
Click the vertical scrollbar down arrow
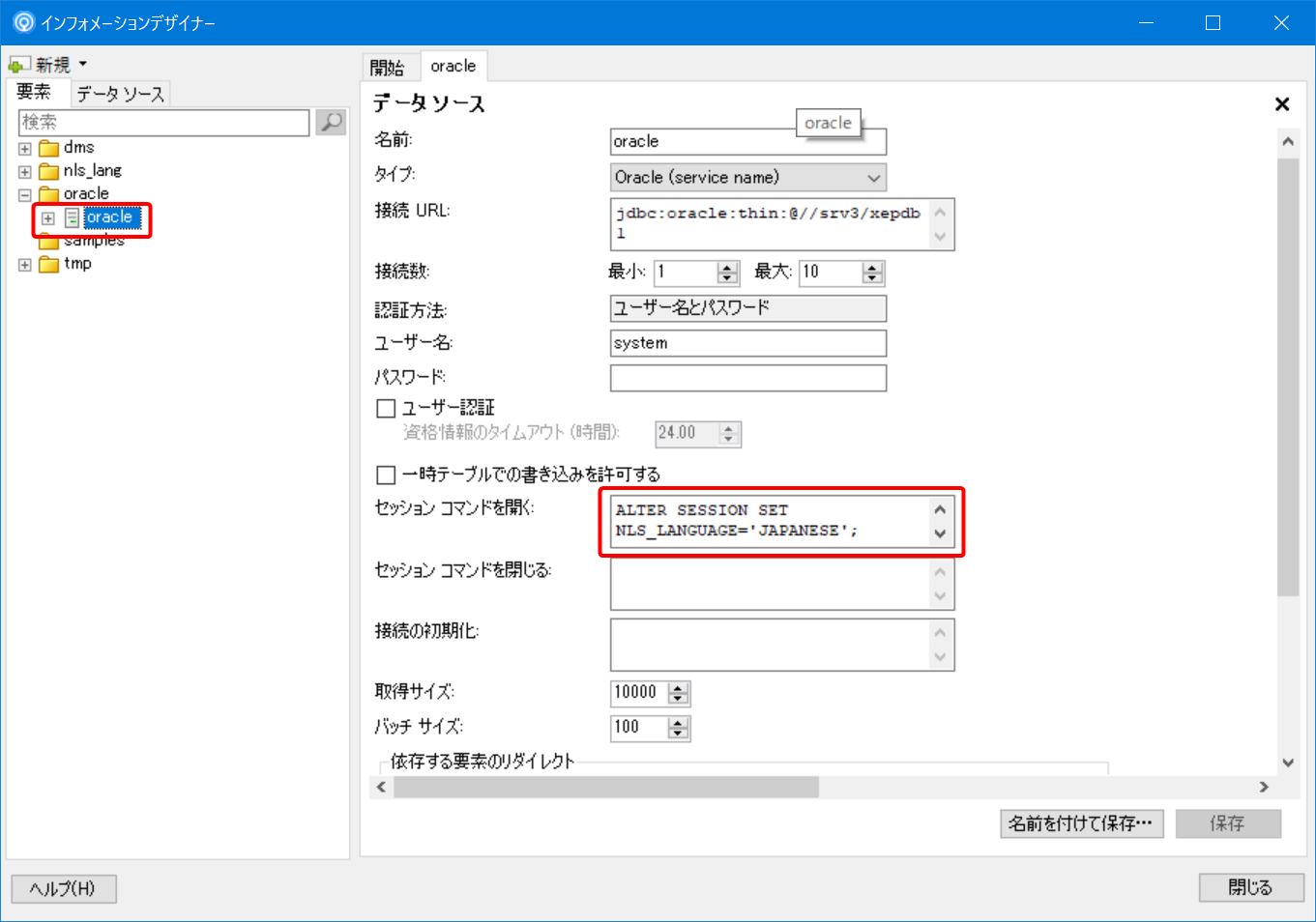[x=1288, y=762]
